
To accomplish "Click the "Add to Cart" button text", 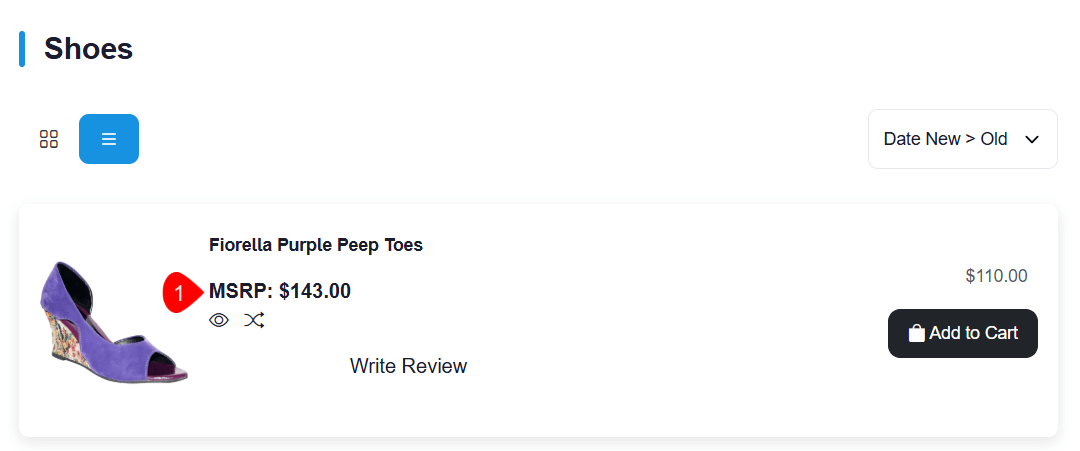I will (973, 333).
